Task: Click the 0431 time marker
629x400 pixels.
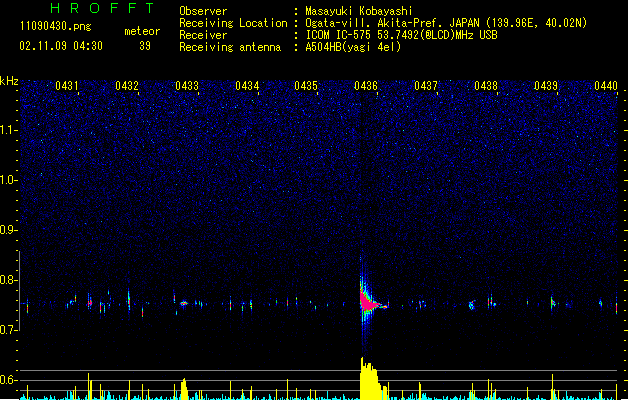Action: click(67, 86)
